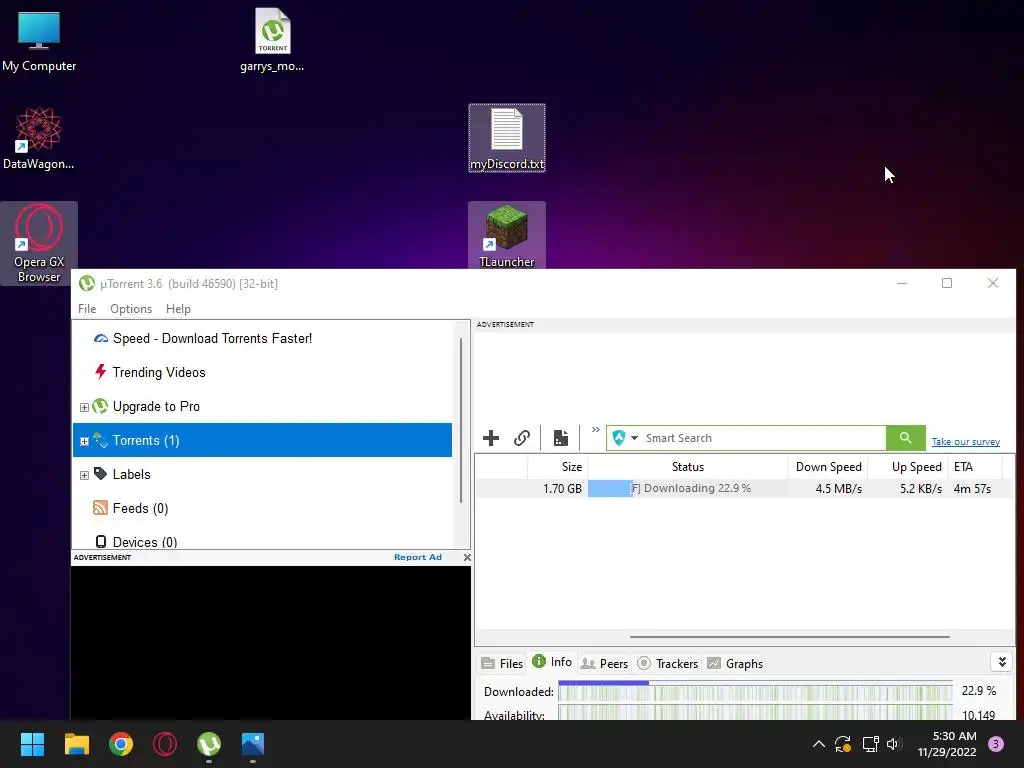1024x768 pixels.
Task: Click the Feeds RSS icon
Action: 101,507
